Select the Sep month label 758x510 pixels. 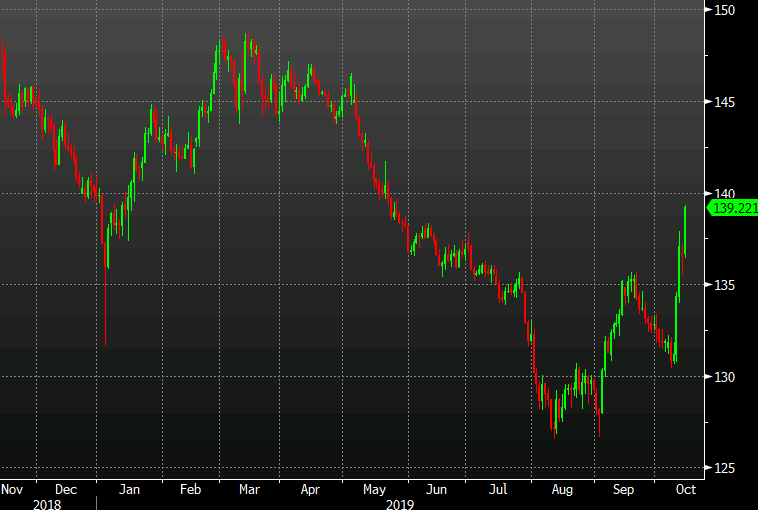623,490
